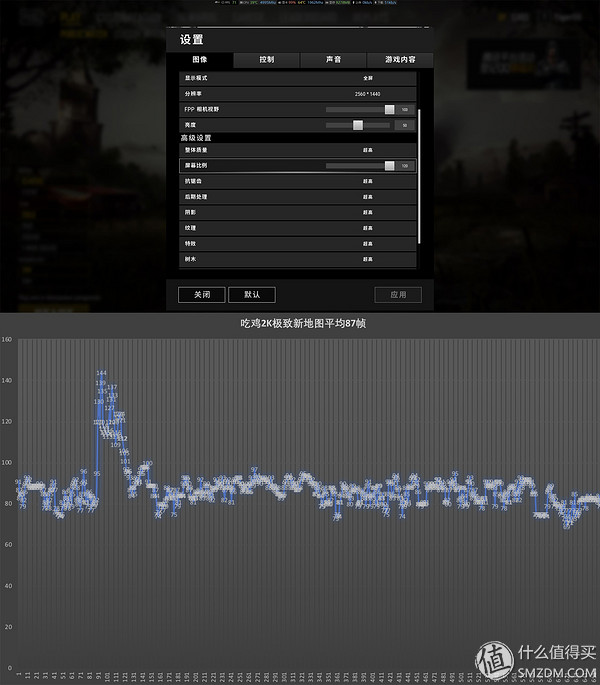The image size is (600, 685).
Task: Switch to the 游戏内容 tab
Action: (x=400, y=60)
